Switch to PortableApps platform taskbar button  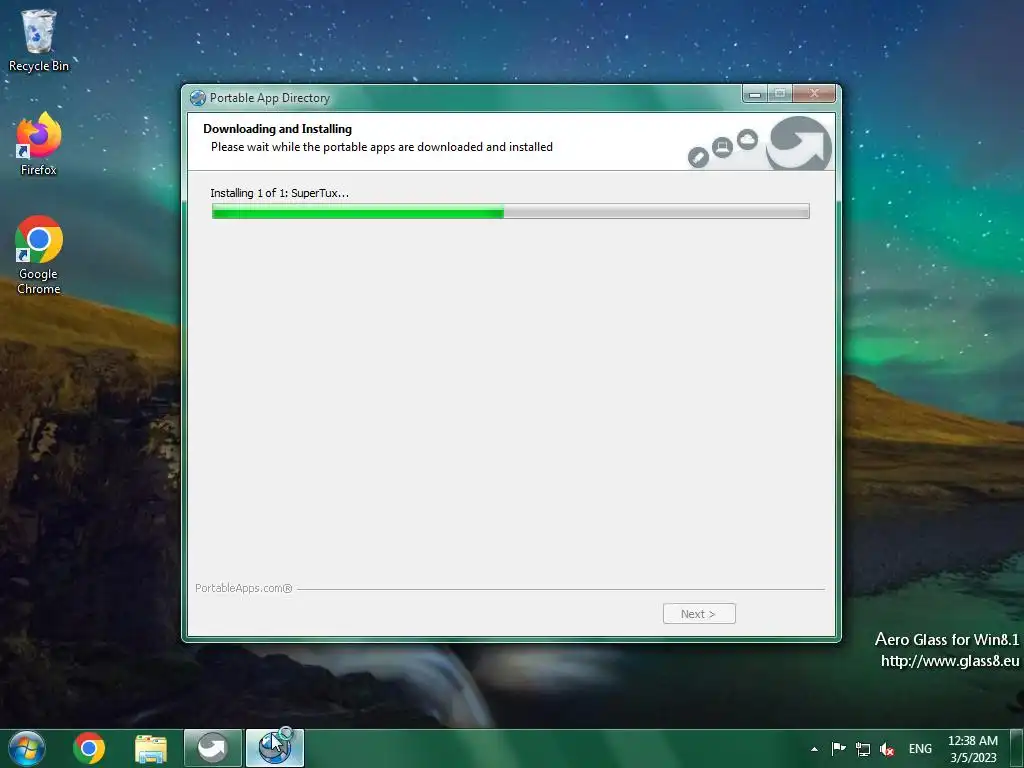(x=213, y=748)
